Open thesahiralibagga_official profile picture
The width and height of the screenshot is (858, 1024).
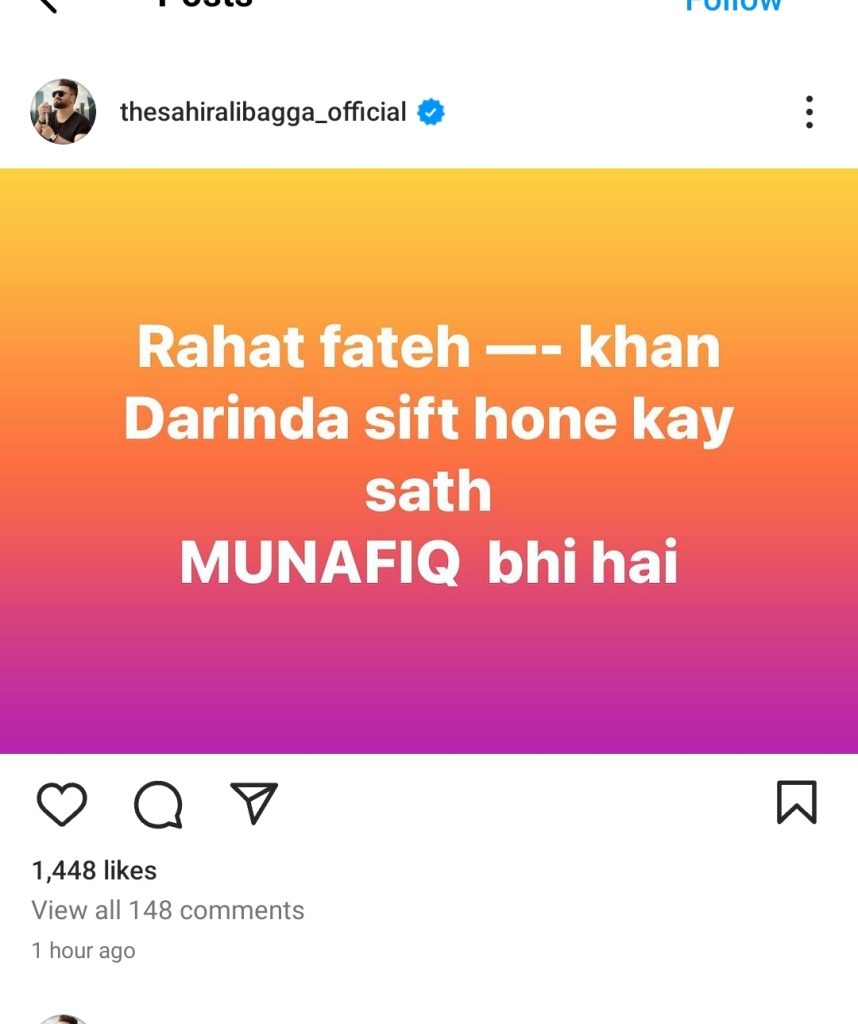click(x=63, y=112)
